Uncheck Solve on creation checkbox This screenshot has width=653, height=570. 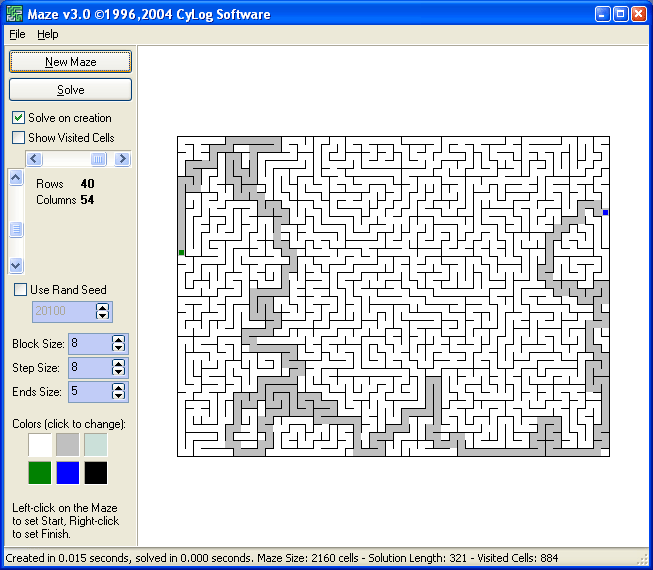coord(18,118)
